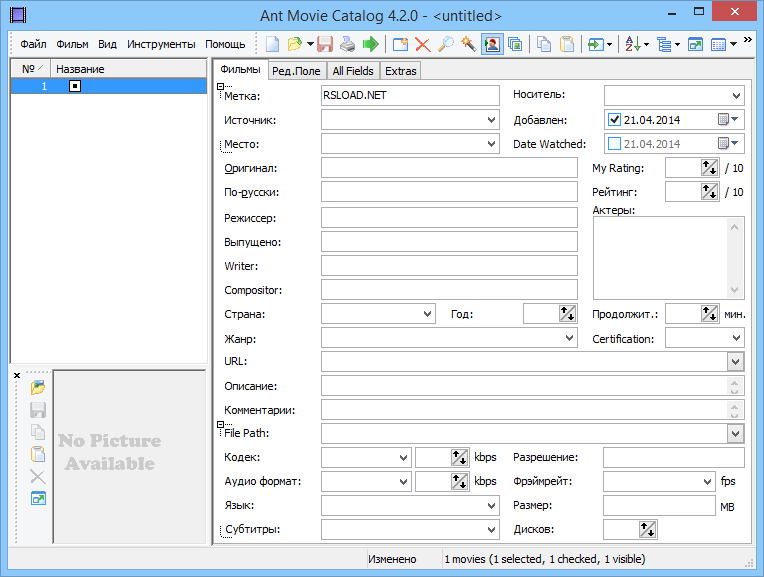The height and width of the screenshot is (577, 764).
Task: Switch to the All Fields tab
Action: point(353,71)
